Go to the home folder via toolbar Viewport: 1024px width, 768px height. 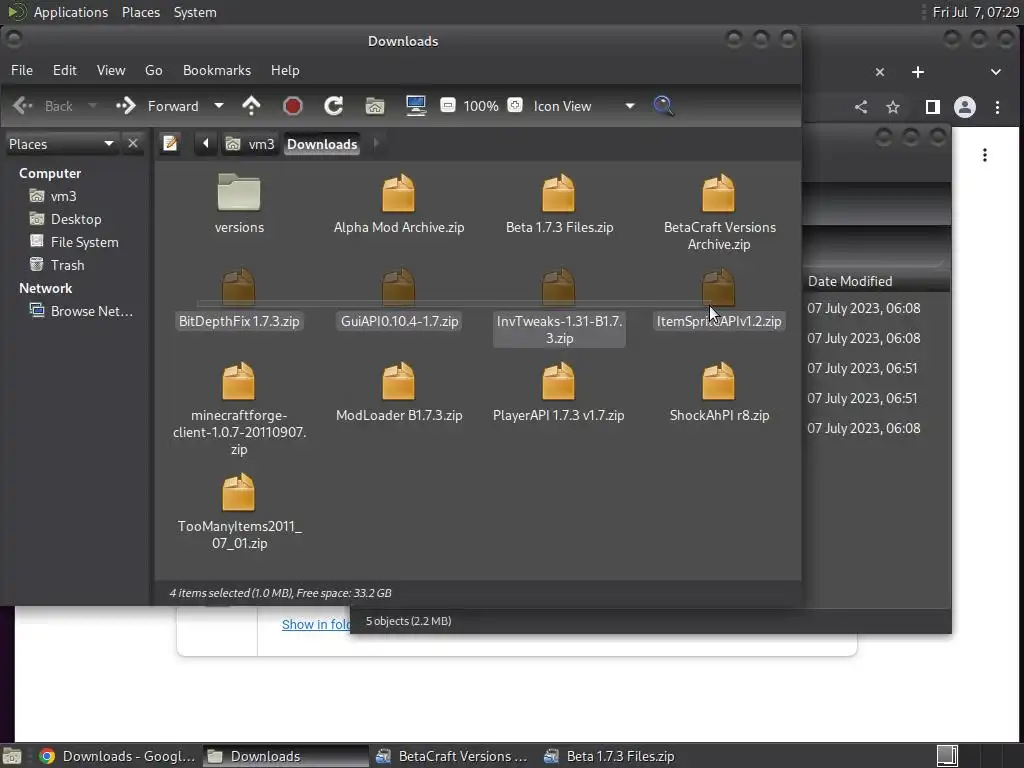pyautogui.click(x=375, y=106)
